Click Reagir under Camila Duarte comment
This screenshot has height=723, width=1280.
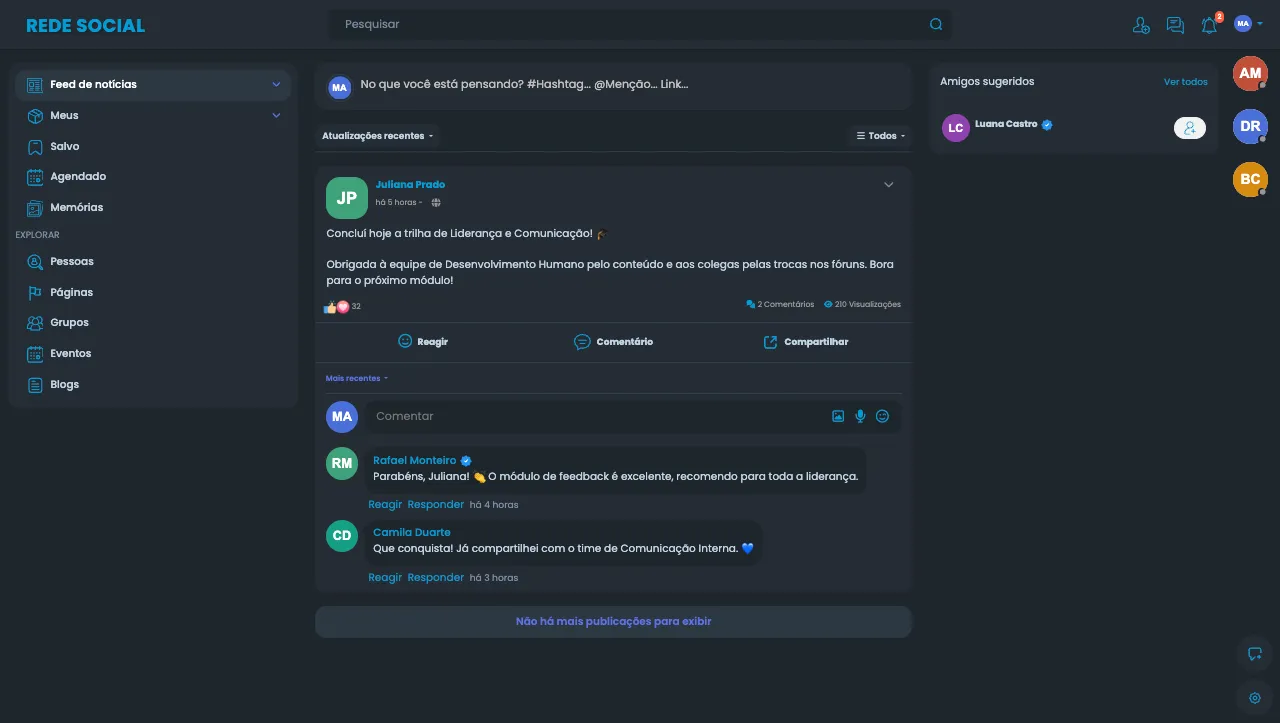tap(385, 577)
